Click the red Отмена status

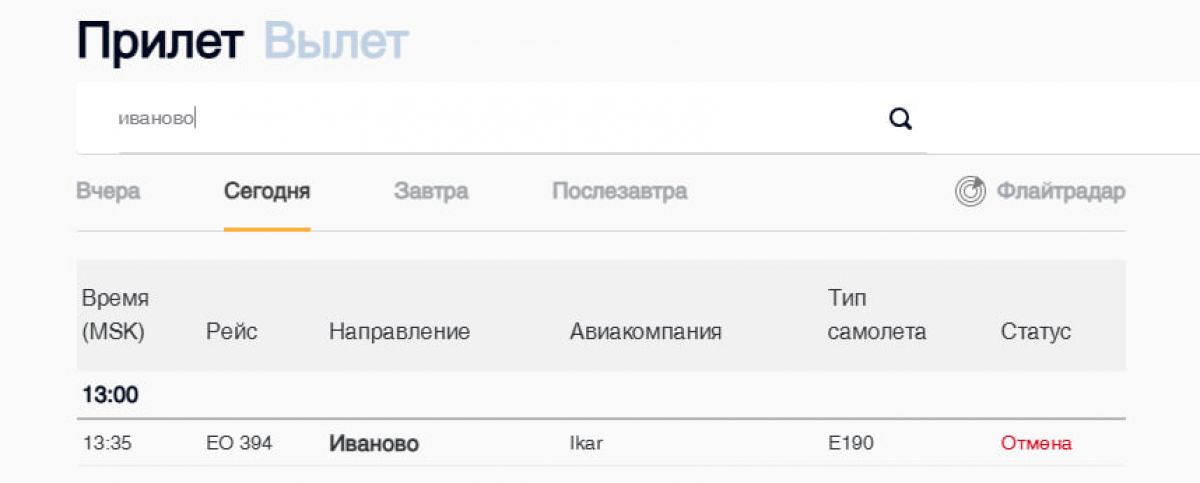[x=1036, y=443]
